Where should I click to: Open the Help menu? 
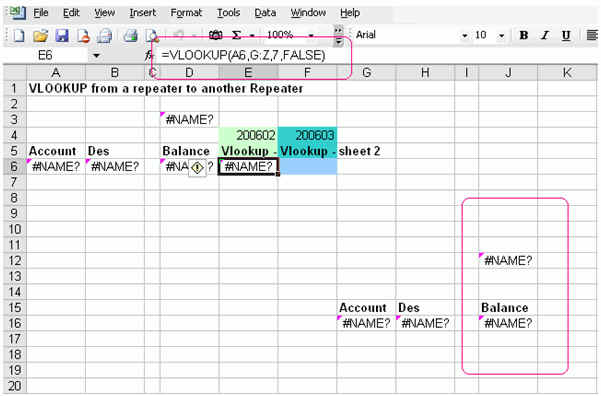point(350,13)
